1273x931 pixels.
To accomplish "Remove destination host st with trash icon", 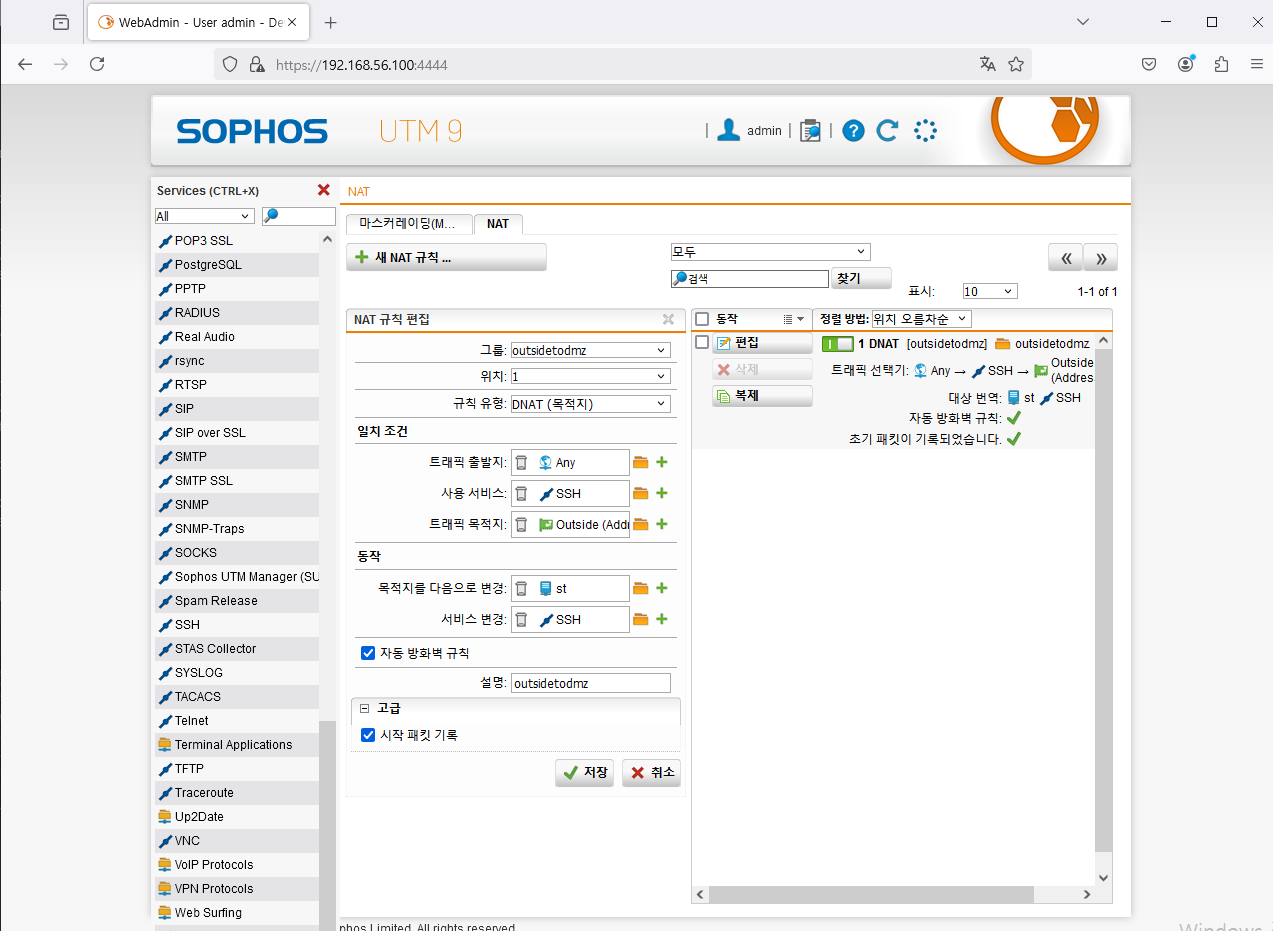I will click(x=521, y=588).
